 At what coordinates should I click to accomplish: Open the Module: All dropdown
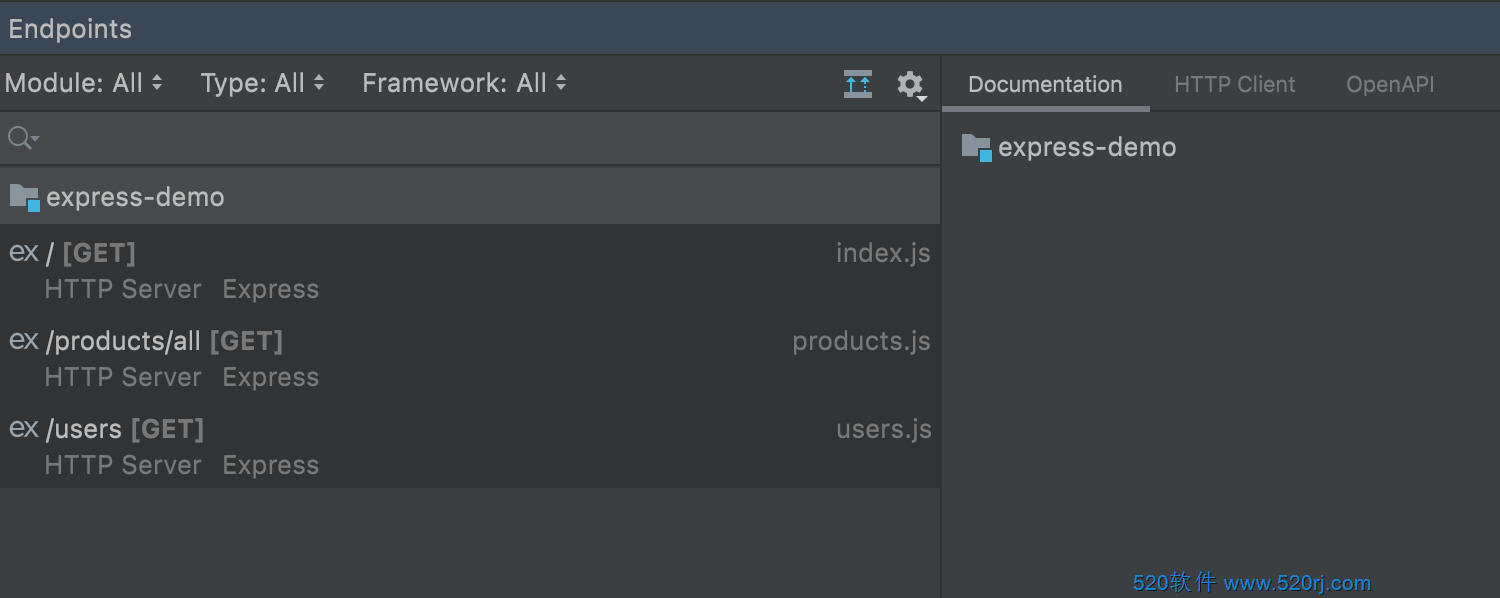(x=84, y=83)
